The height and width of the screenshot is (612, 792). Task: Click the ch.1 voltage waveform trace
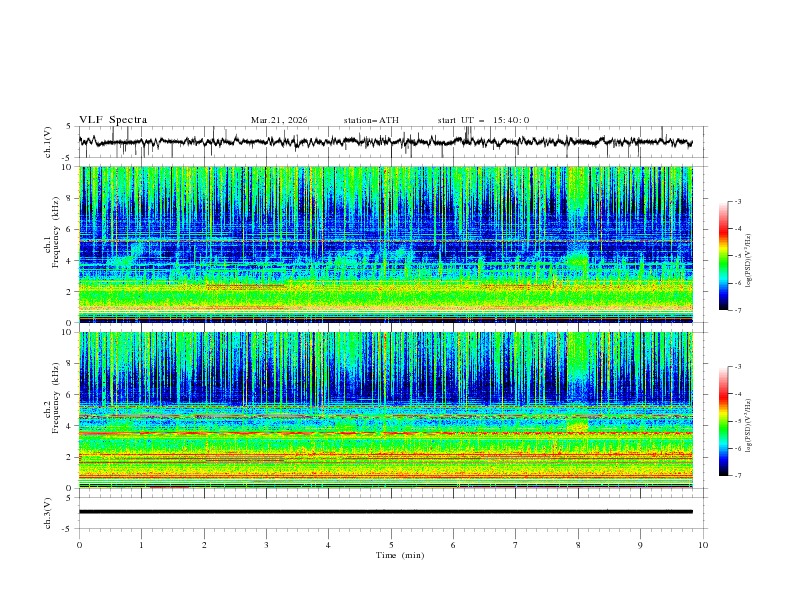click(x=385, y=142)
